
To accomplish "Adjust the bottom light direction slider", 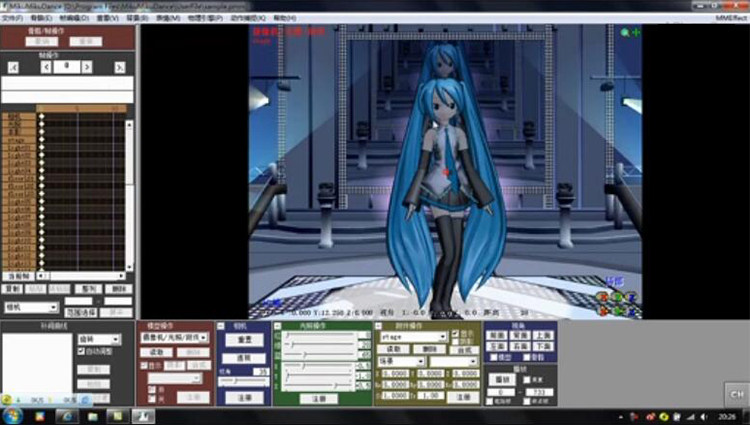I will (x=319, y=385).
